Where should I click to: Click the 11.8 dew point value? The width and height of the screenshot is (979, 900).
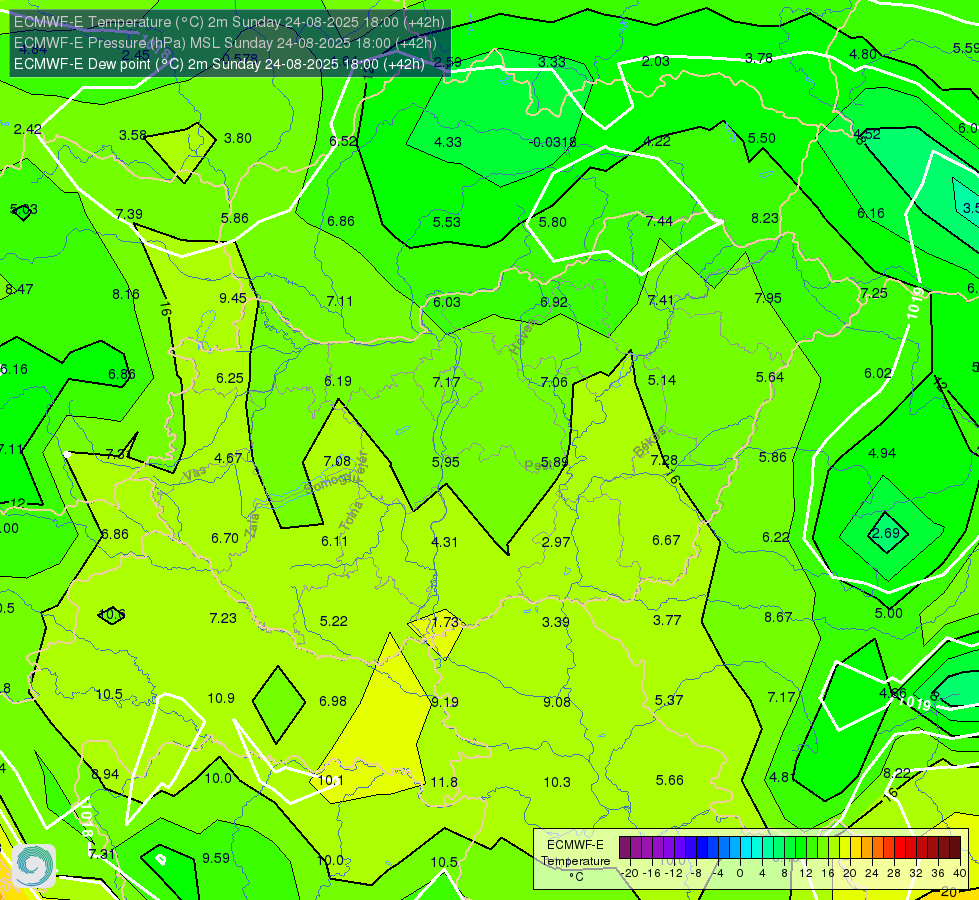pyautogui.click(x=444, y=782)
